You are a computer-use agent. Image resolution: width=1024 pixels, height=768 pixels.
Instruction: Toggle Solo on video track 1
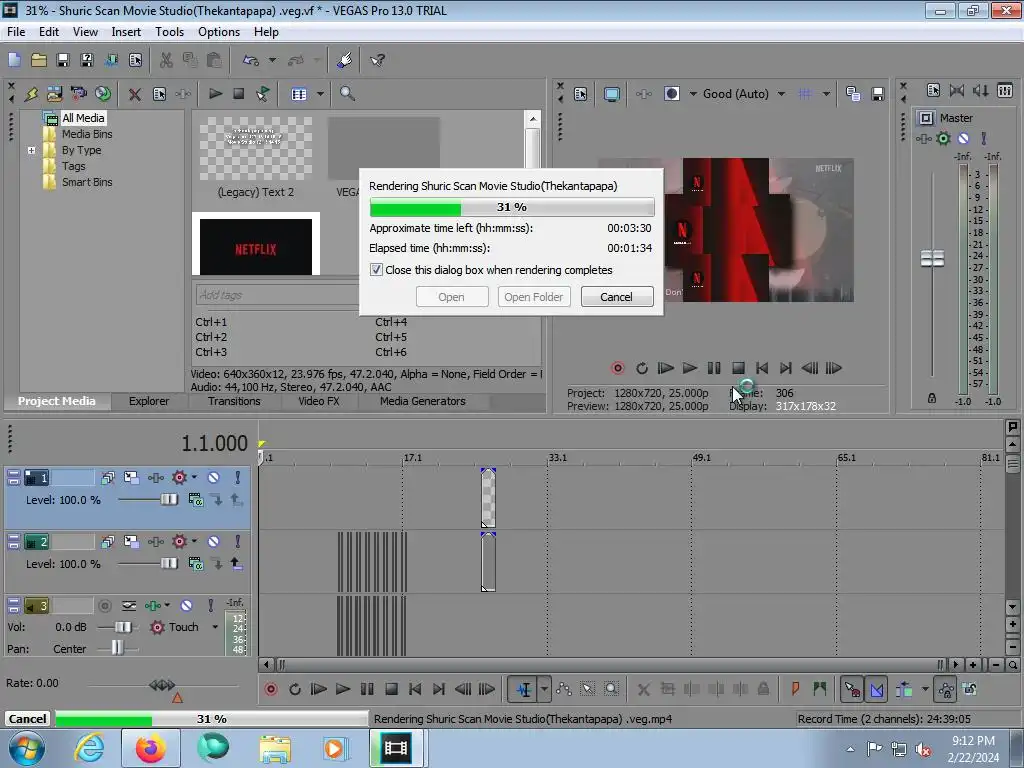[238, 477]
